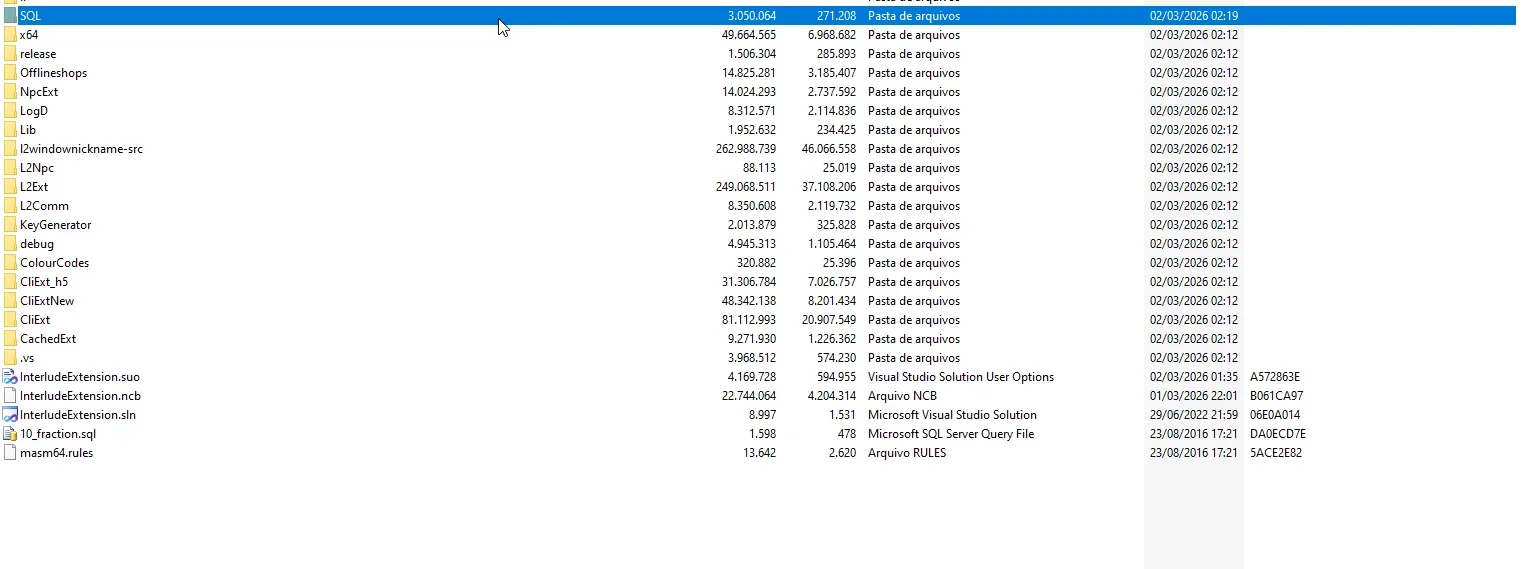1528x569 pixels.
Task: Select the InterludeExtension.ncb file name
Action: point(80,396)
